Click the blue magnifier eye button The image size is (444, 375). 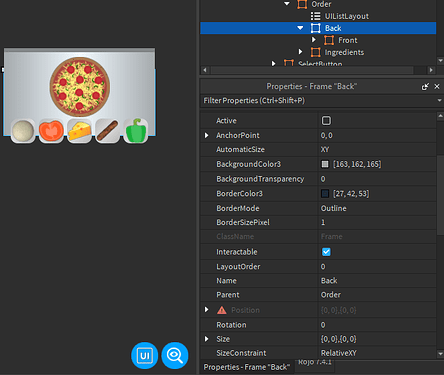[175, 355]
